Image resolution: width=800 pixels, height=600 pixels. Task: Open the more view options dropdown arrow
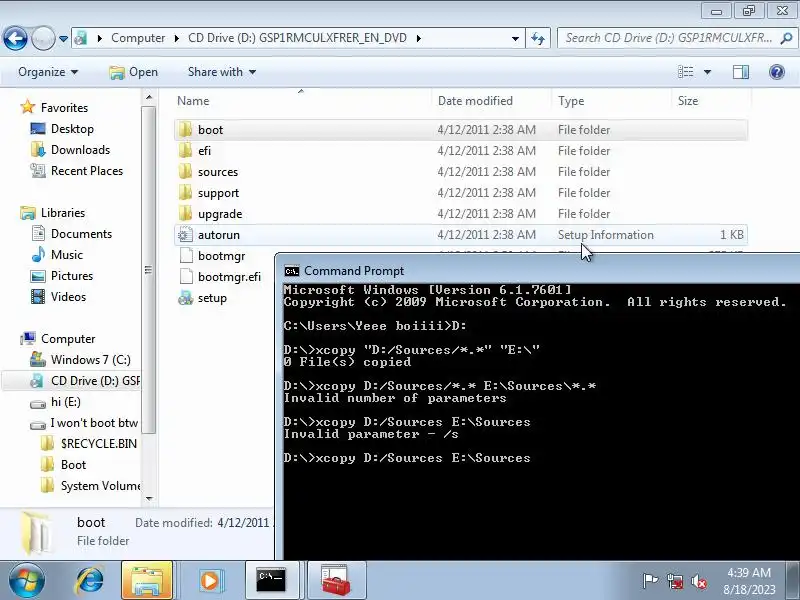(x=707, y=72)
